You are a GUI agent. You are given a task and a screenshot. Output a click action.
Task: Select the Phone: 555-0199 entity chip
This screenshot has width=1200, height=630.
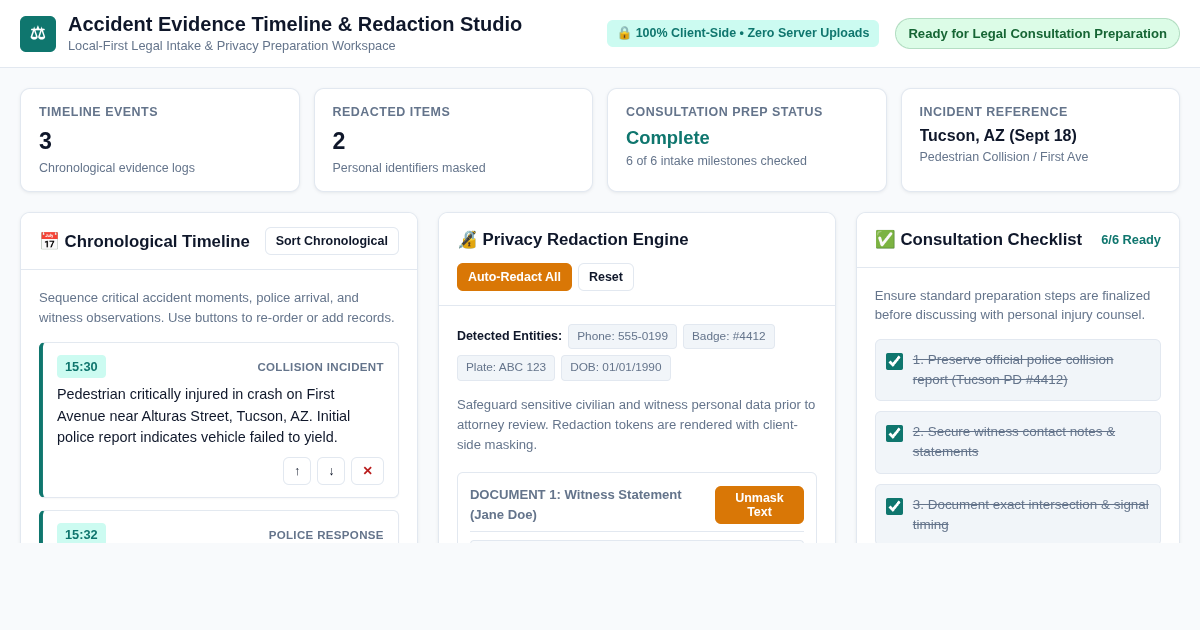pyautogui.click(x=622, y=337)
